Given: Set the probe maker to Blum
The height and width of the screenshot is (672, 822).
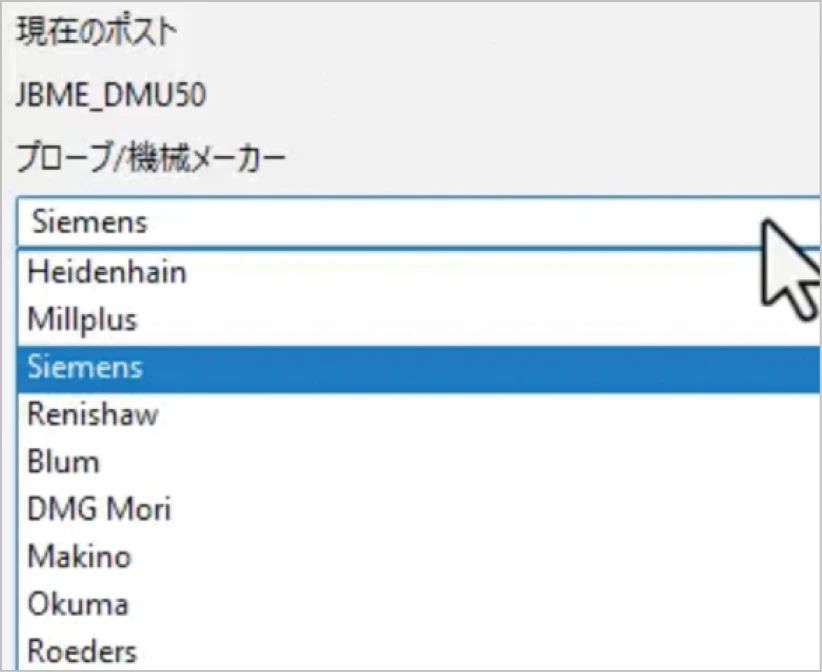Looking at the screenshot, I should tap(64, 462).
